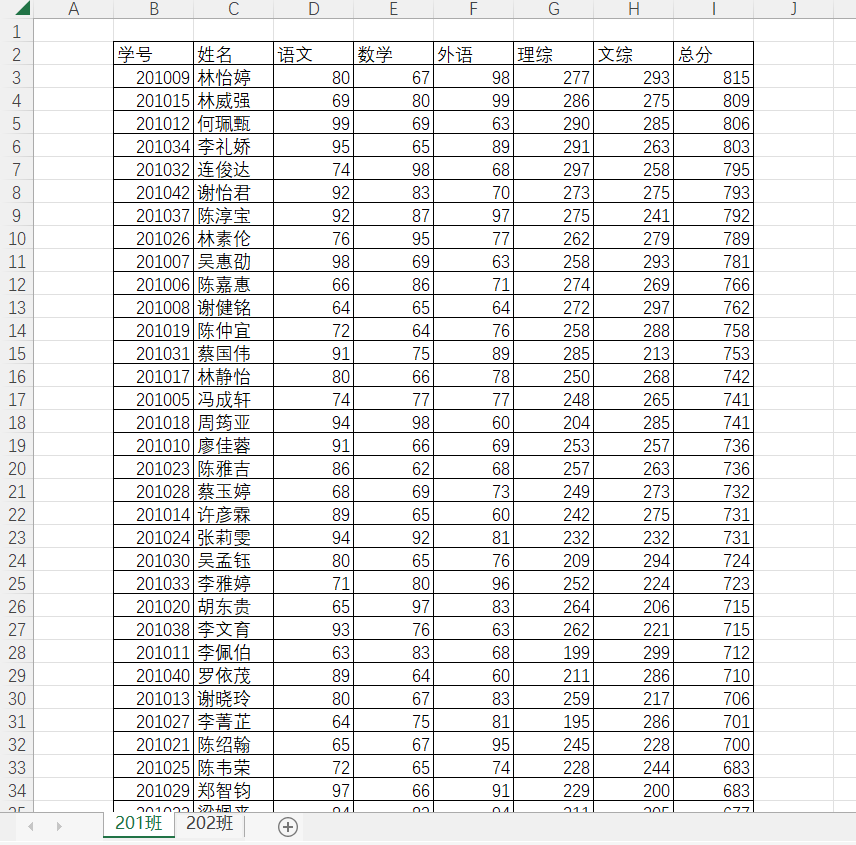This screenshot has height=845, width=856.
Task: Select student ID cell 201007
Action: tap(153, 261)
